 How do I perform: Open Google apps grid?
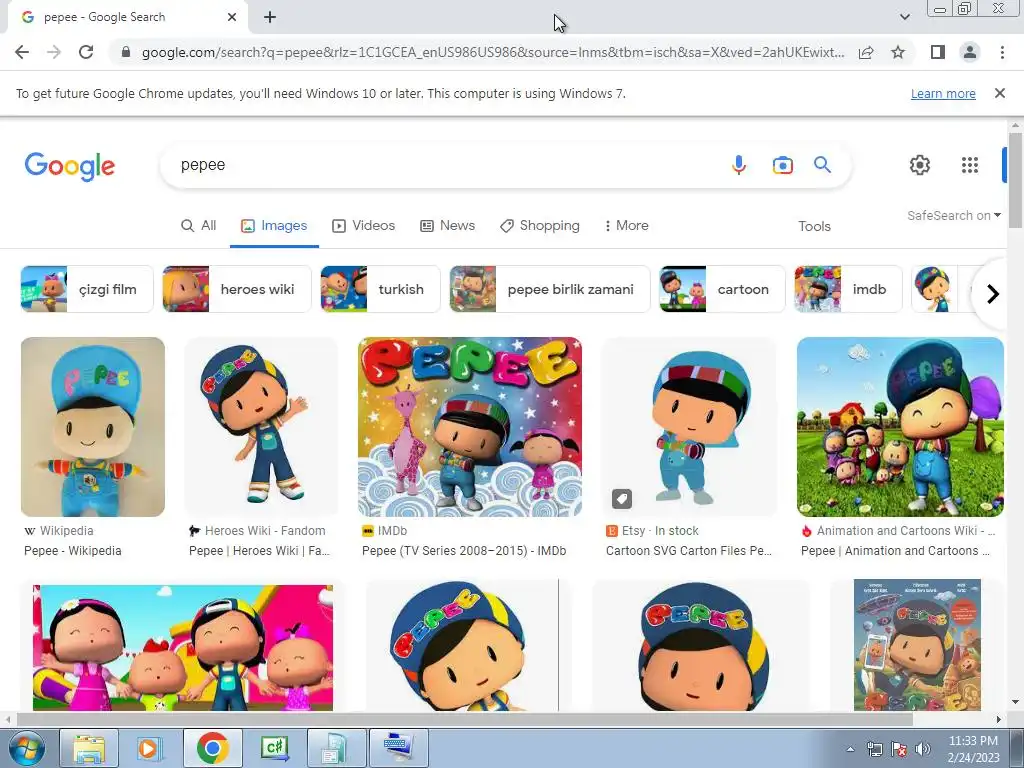tap(970, 165)
